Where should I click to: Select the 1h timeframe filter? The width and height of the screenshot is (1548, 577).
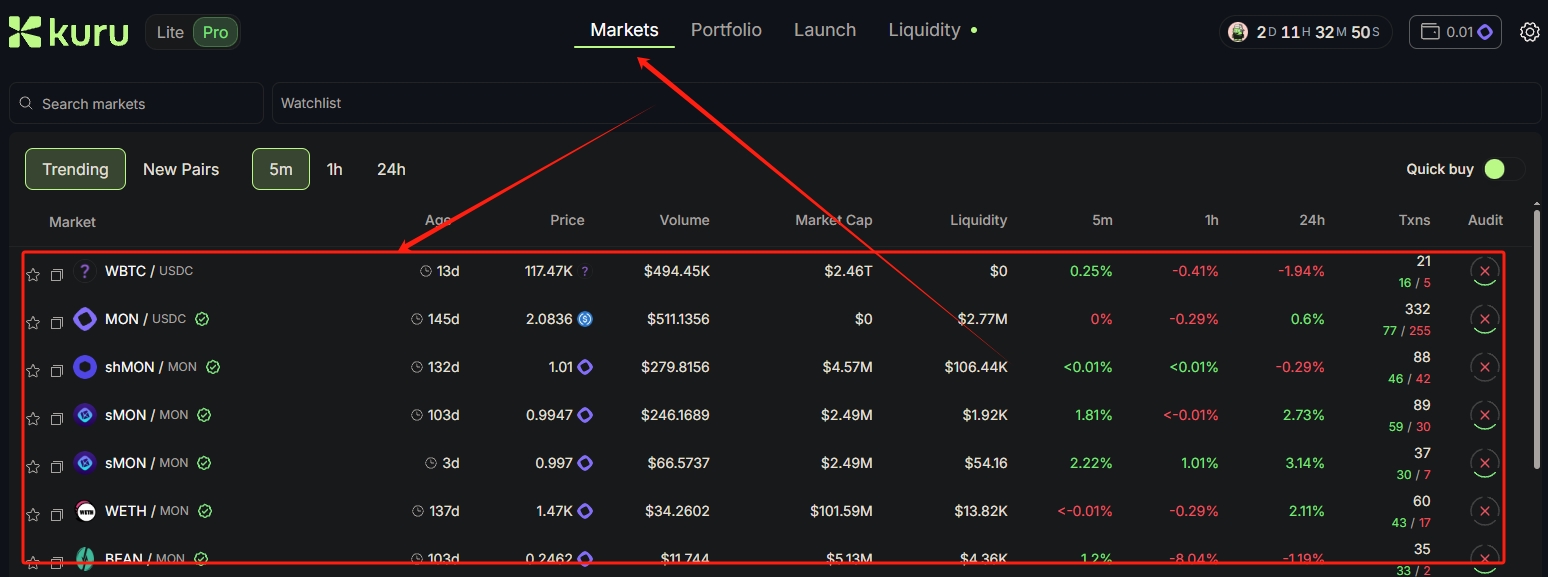[334, 169]
